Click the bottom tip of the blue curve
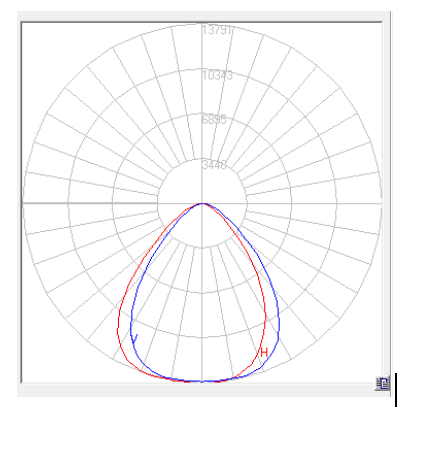The image size is (429, 453). [202, 381]
